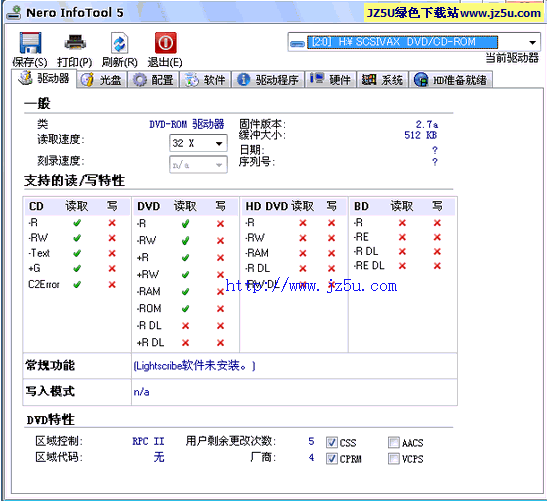Click the green check for CD -Text read
The width and height of the screenshot is (547, 501).
coord(77,253)
